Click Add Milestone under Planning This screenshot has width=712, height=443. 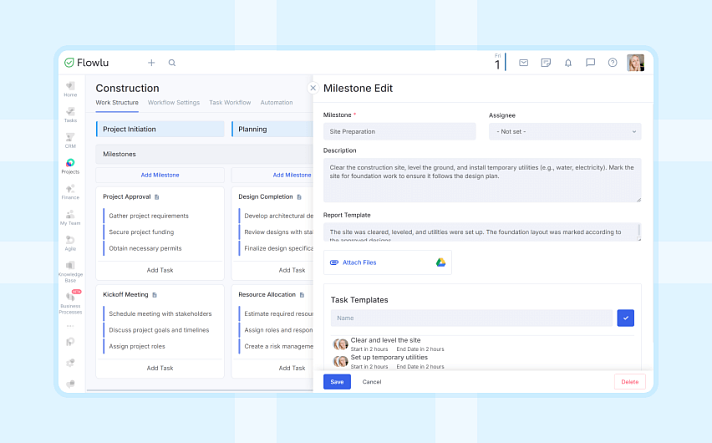click(292, 175)
